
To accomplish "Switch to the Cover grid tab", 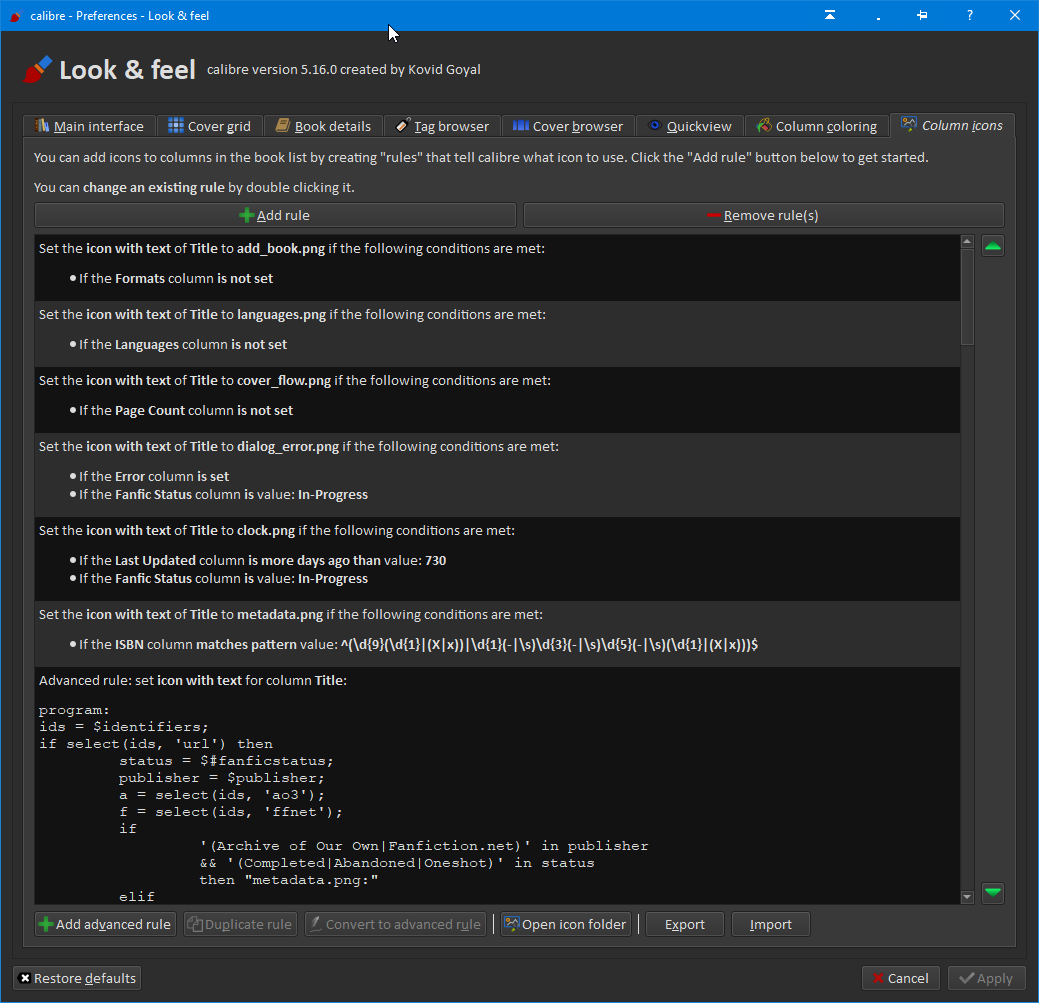I will (209, 126).
